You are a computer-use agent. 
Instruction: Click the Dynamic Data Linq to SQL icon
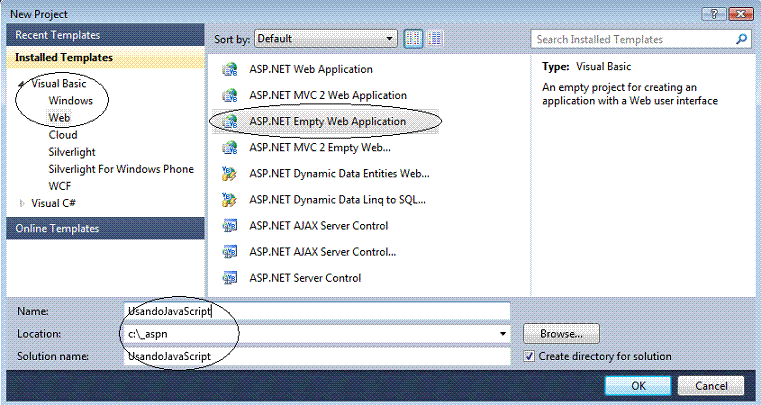(229, 200)
